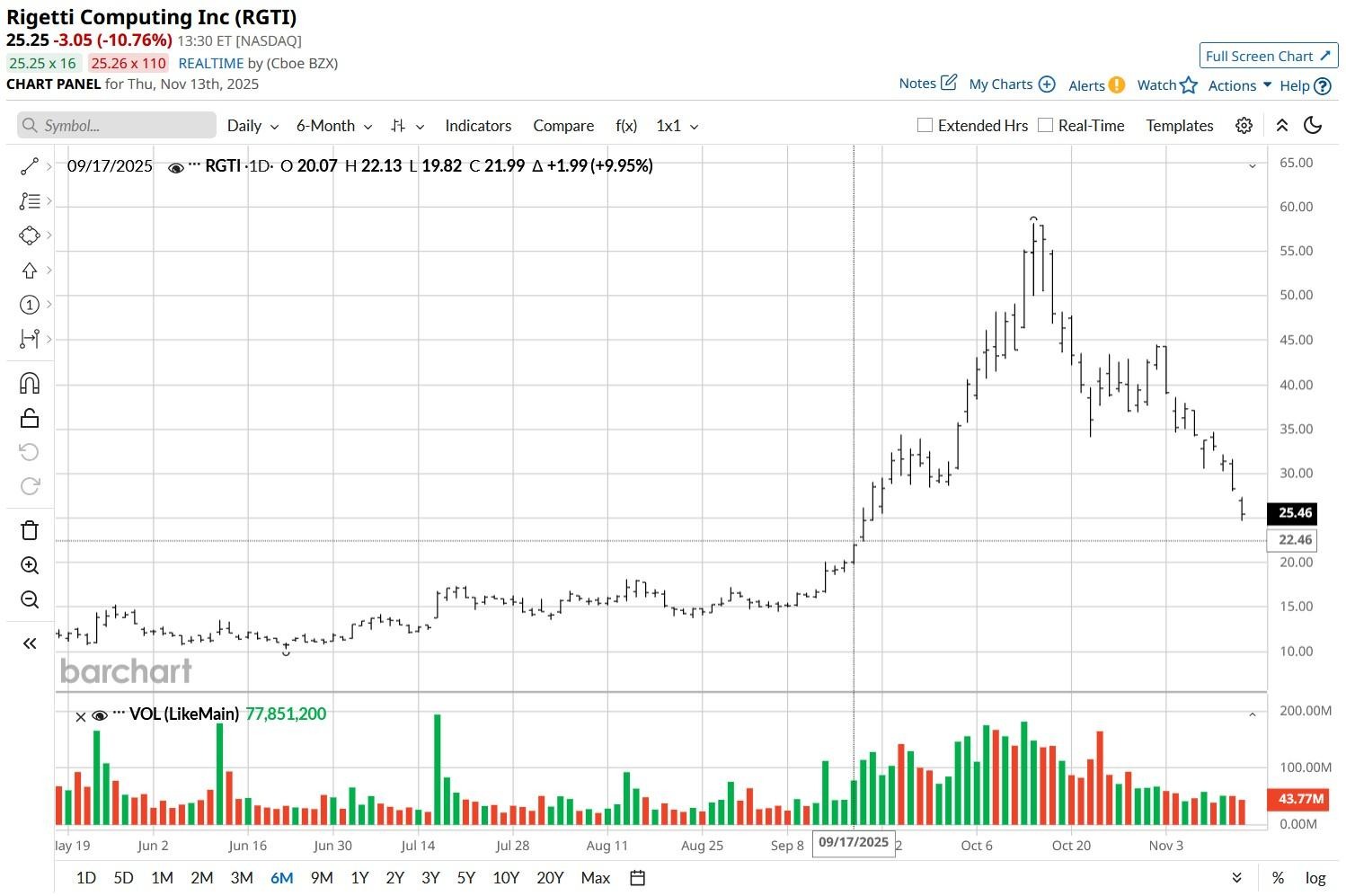
Task: Open the f(x) expressions menu
Action: 626,126
